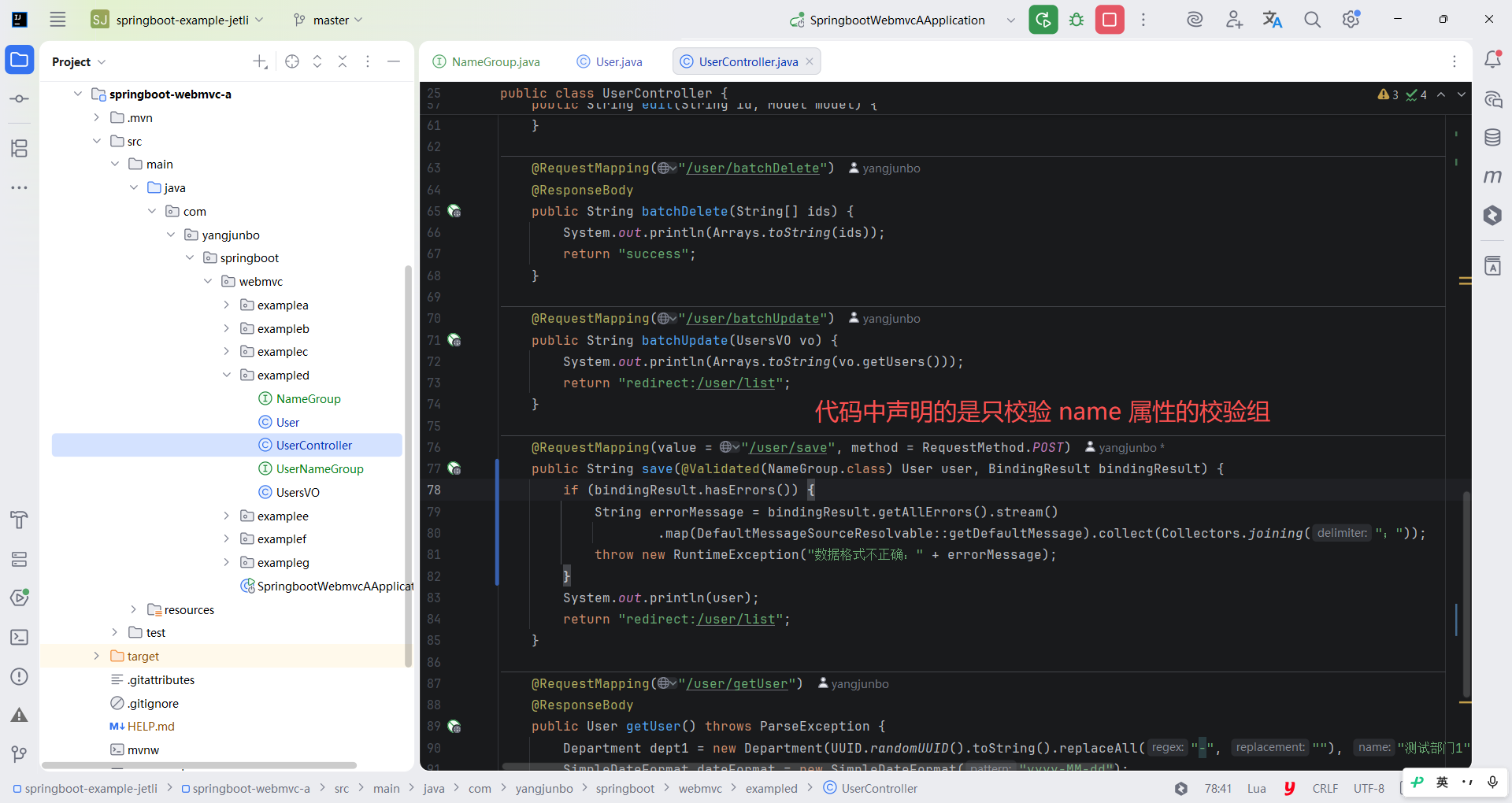Change UTF-8 file encoding
Image resolution: width=1512 pixels, height=803 pixels.
pos(1369,788)
